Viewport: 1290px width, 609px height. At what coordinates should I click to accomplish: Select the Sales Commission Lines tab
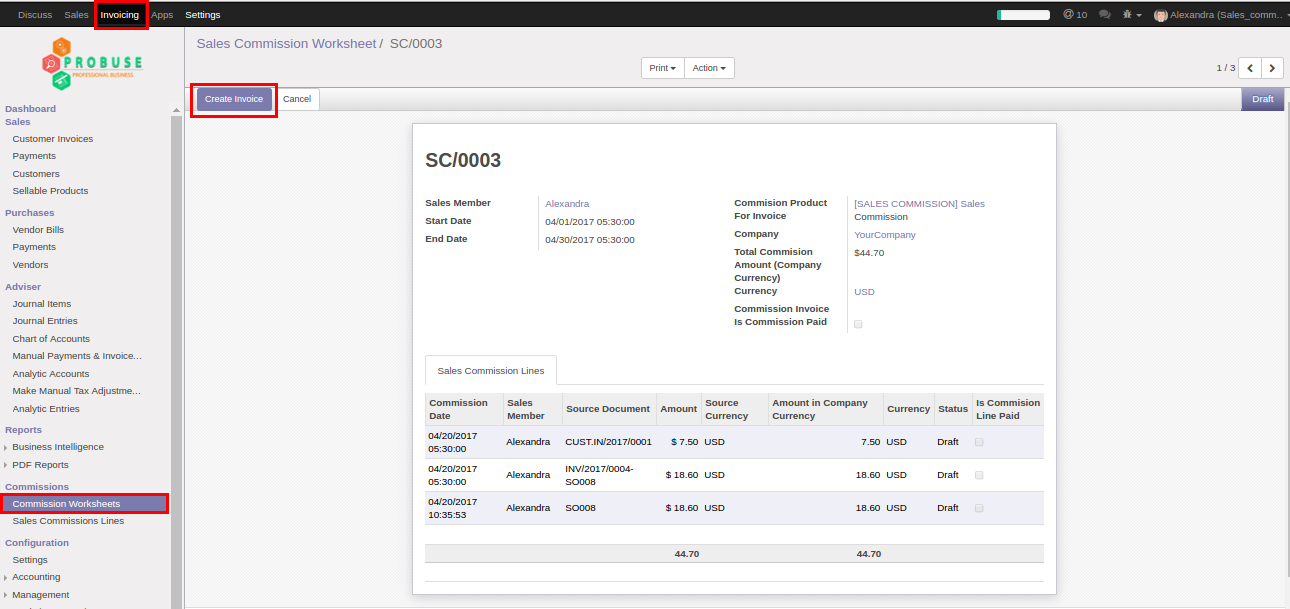[491, 370]
